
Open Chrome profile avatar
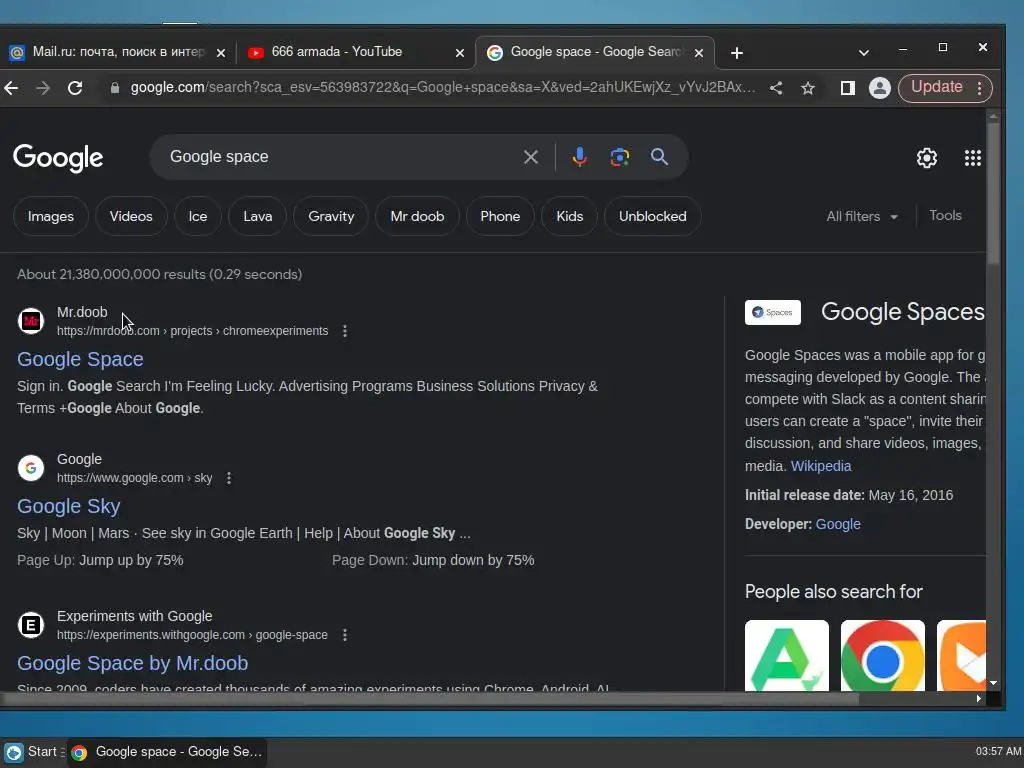coord(880,88)
